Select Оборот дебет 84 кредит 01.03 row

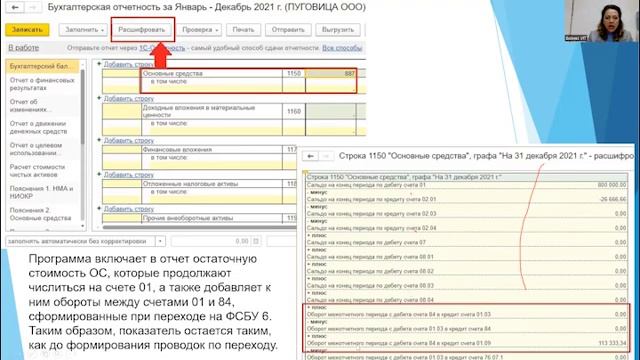coord(467,314)
